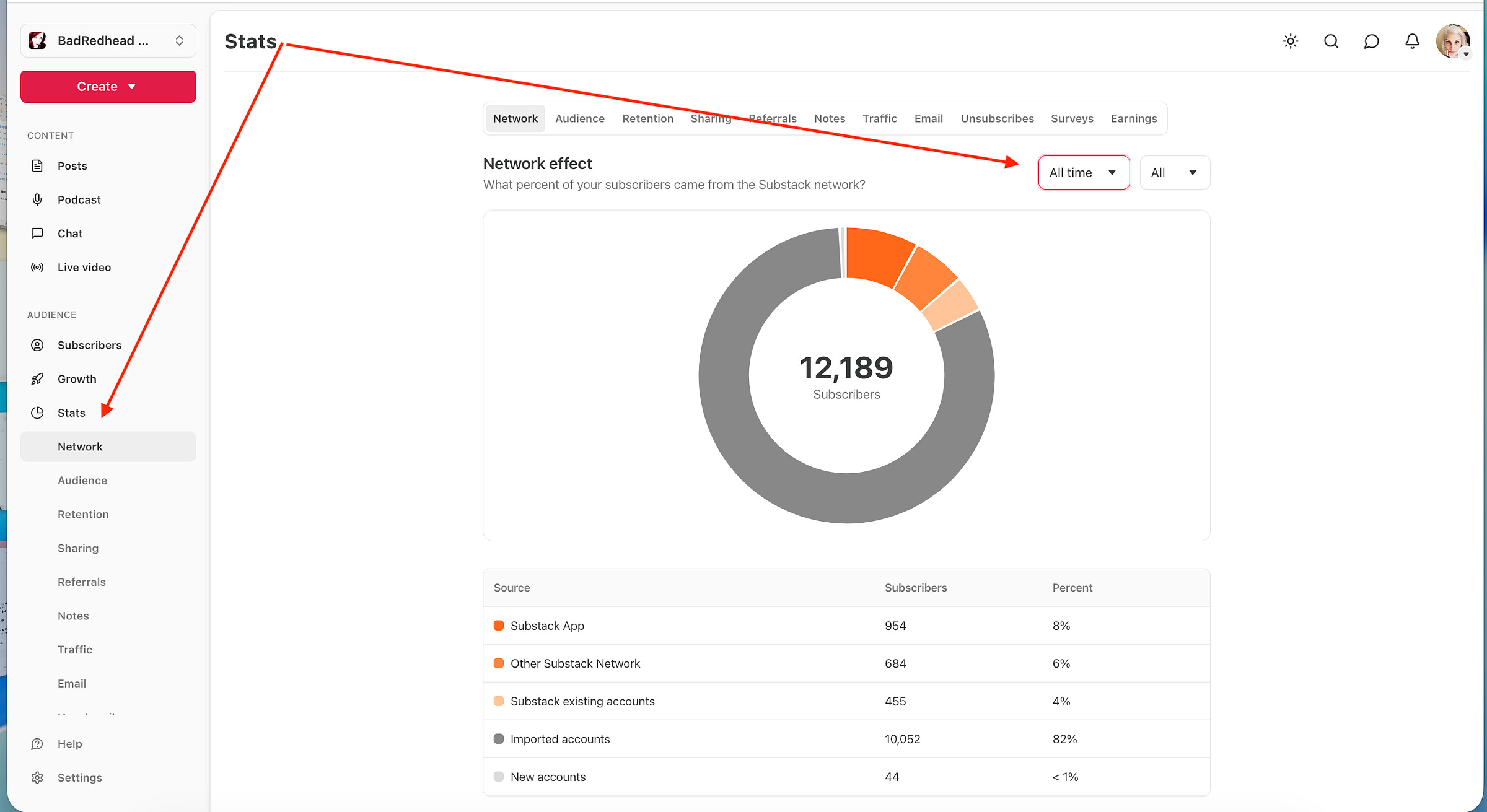Open the All subscriber filter dropdown
Image resolution: width=1487 pixels, height=812 pixels.
(1175, 173)
